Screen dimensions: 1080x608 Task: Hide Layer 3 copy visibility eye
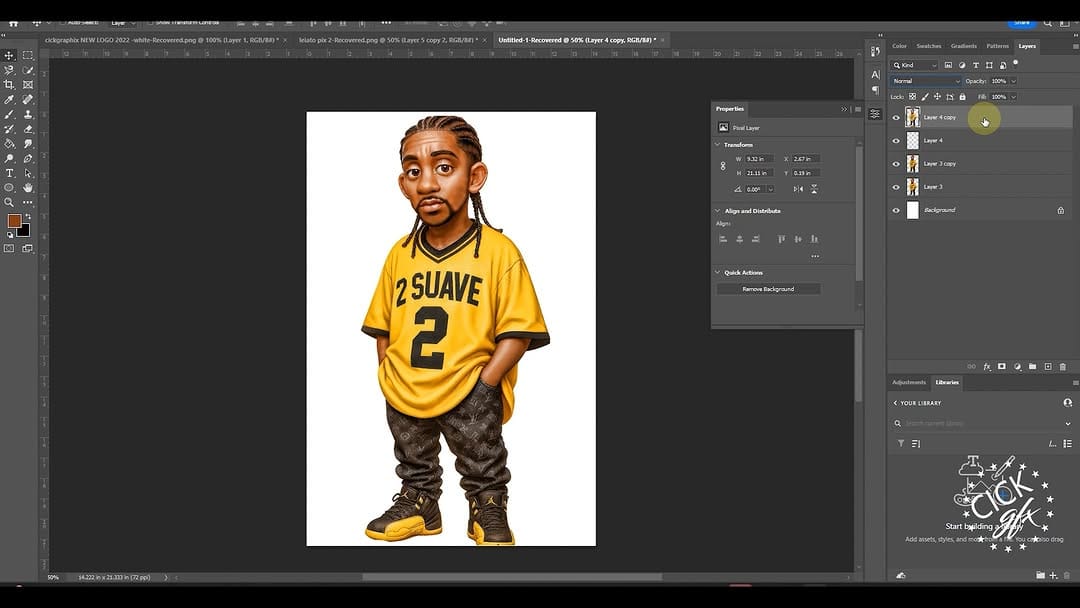pyautogui.click(x=896, y=164)
